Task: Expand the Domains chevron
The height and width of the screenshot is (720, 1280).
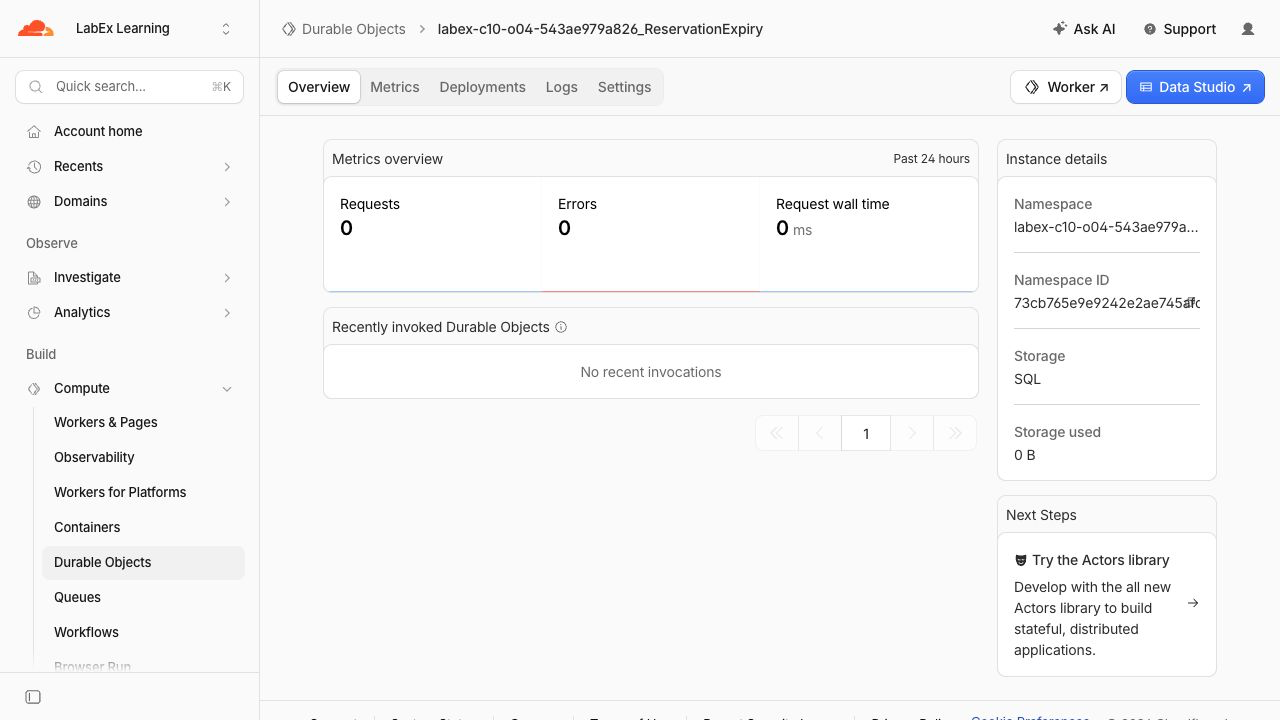Action: [227, 202]
